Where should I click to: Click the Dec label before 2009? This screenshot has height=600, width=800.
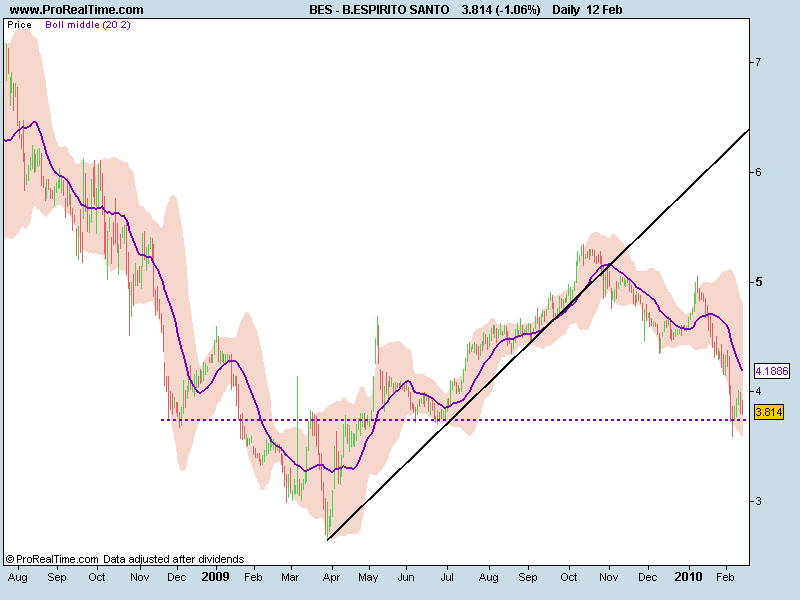pyautogui.click(x=177, y=577)
